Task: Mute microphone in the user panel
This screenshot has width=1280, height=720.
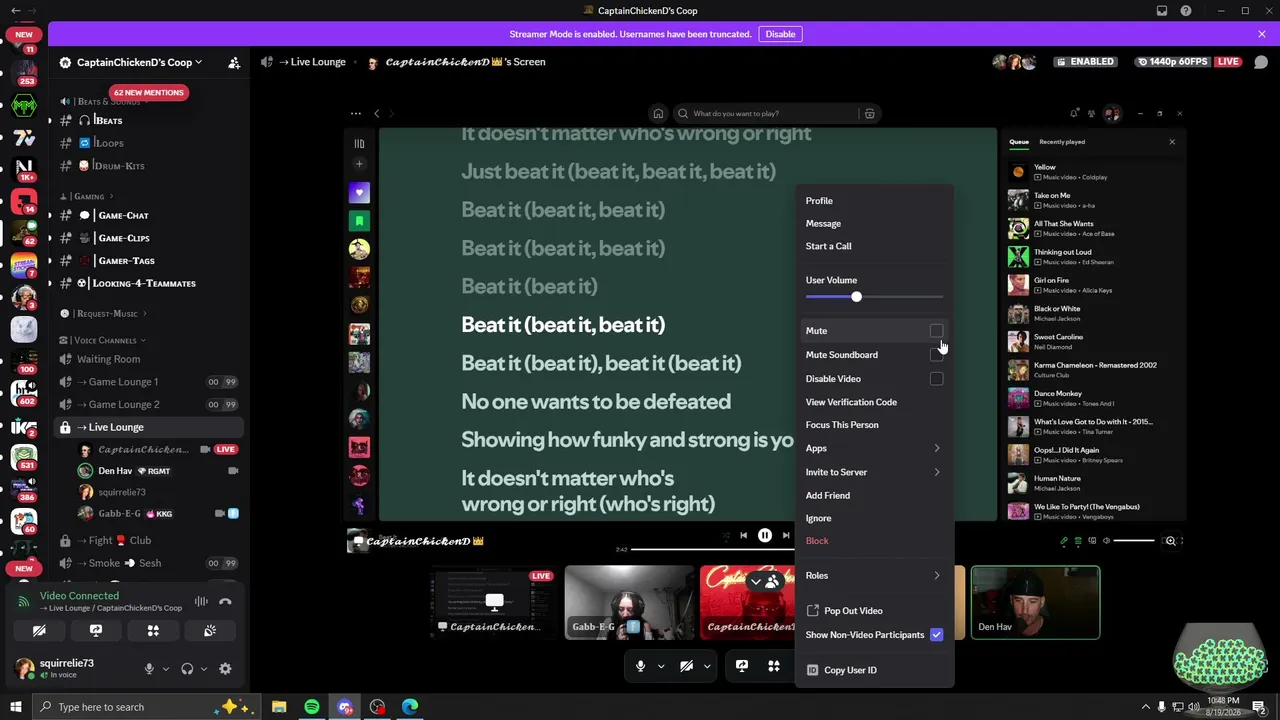Action: pyautogui.click(x=149, y=669)
